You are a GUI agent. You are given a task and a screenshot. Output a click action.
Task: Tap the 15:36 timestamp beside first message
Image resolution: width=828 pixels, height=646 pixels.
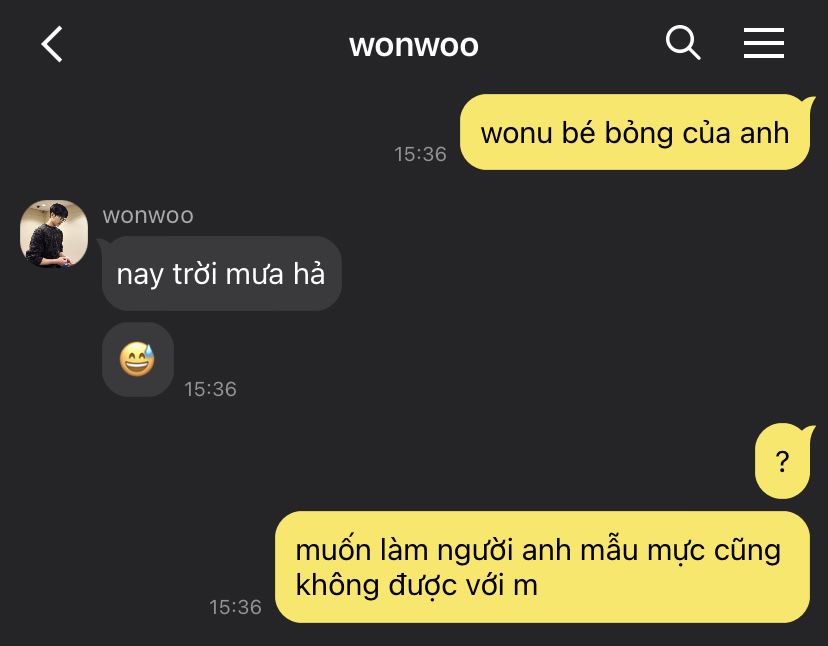tap(420, 154)
